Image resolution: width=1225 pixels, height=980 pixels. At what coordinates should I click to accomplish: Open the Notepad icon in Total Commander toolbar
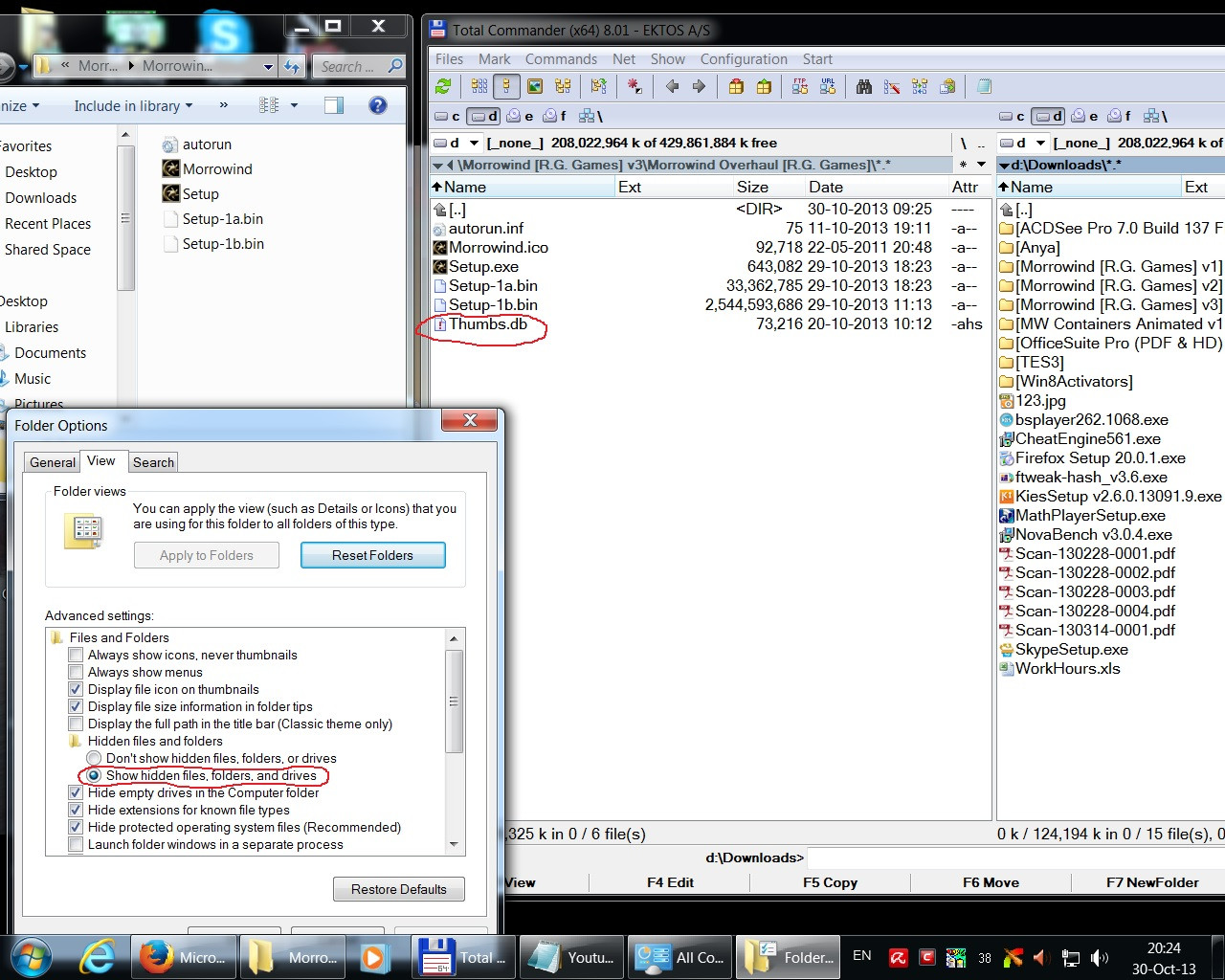click(984, 87)
